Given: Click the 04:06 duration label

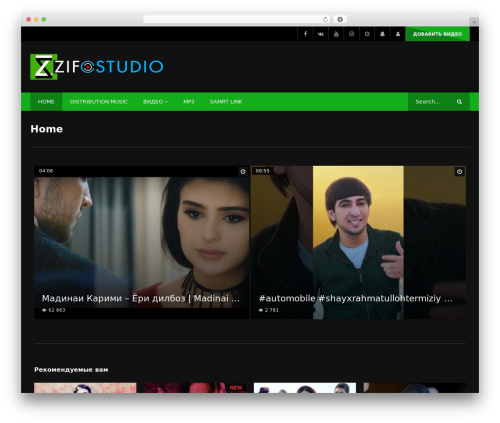Looking at the screenshot, I should point(46,171).
